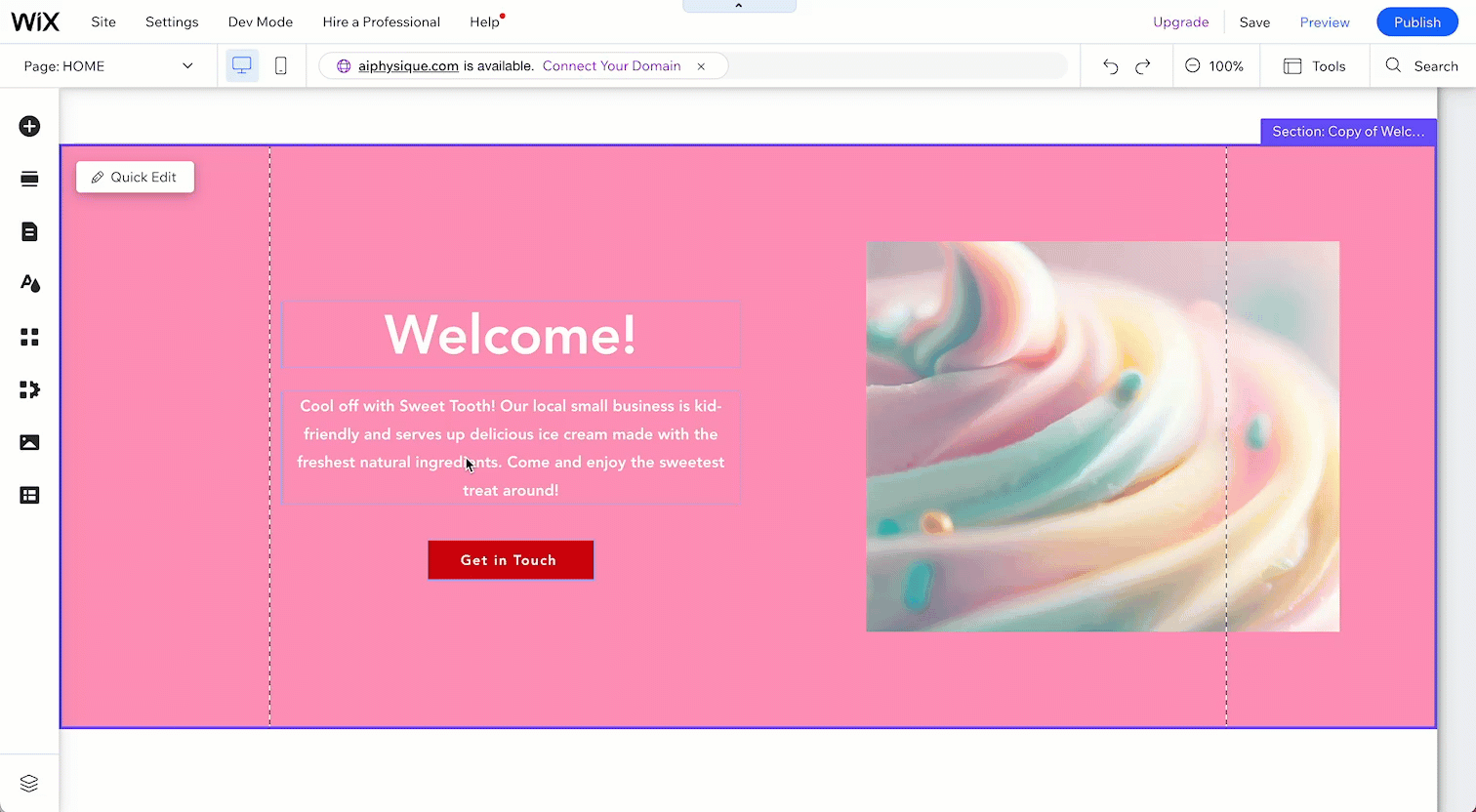Open the Add Elements plus icon

[x=29, y=126]
